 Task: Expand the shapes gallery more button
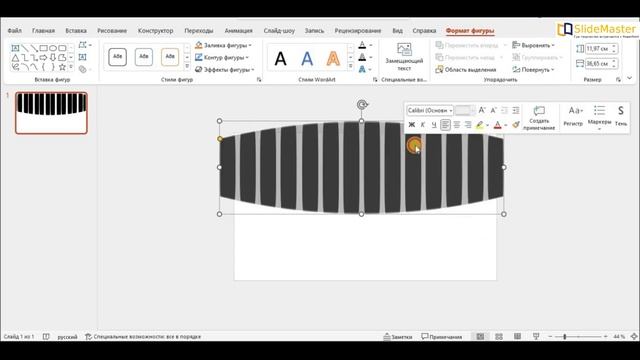71,67
